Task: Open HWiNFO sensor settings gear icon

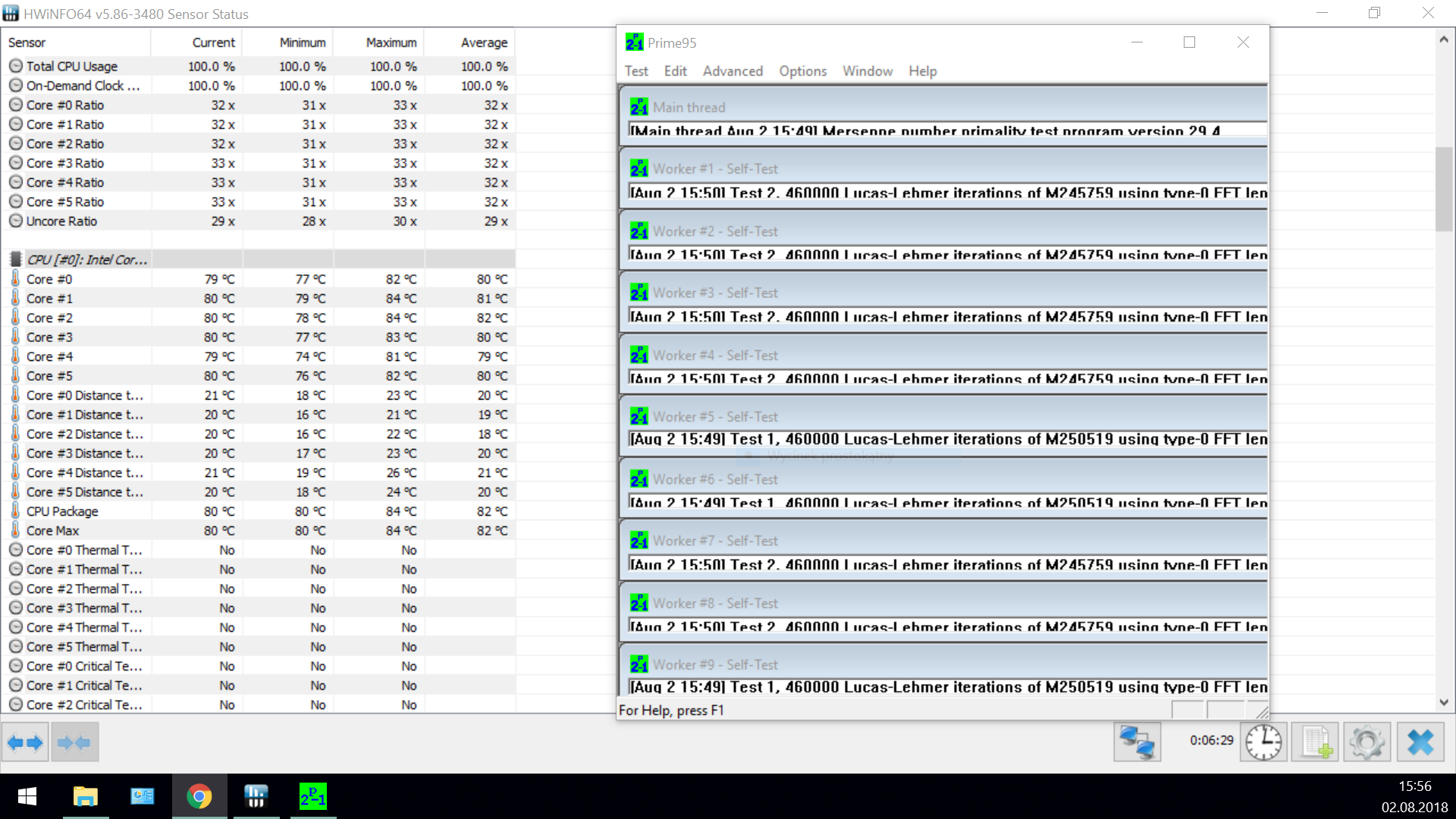Action: pos(1367,742)
